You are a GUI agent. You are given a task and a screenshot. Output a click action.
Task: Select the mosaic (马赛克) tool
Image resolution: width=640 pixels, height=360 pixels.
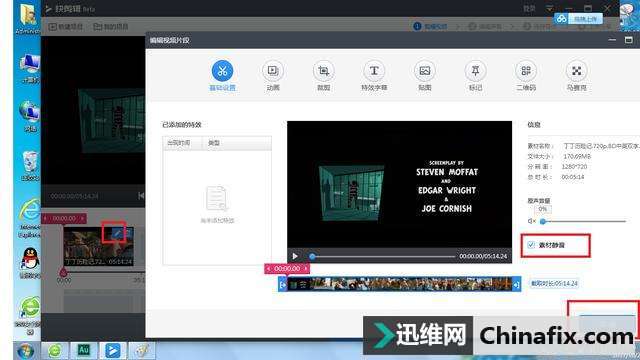click(x=576, y=71)
